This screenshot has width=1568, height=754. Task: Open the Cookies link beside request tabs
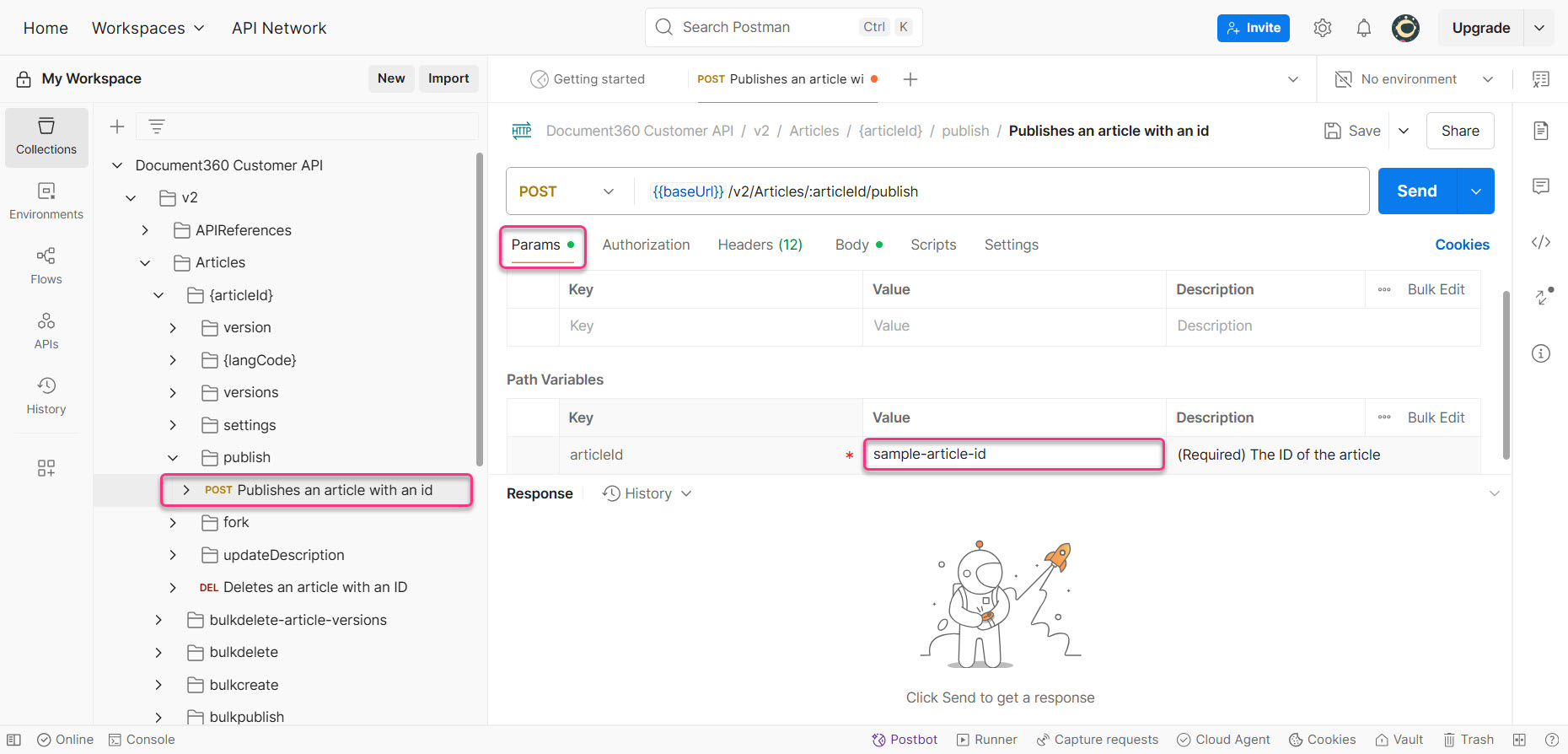[x=1462, y=245]
